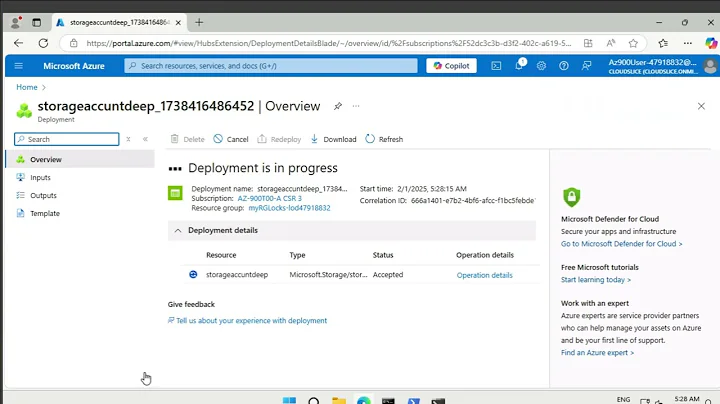Open browser Settings and more menu

[687, 43]
